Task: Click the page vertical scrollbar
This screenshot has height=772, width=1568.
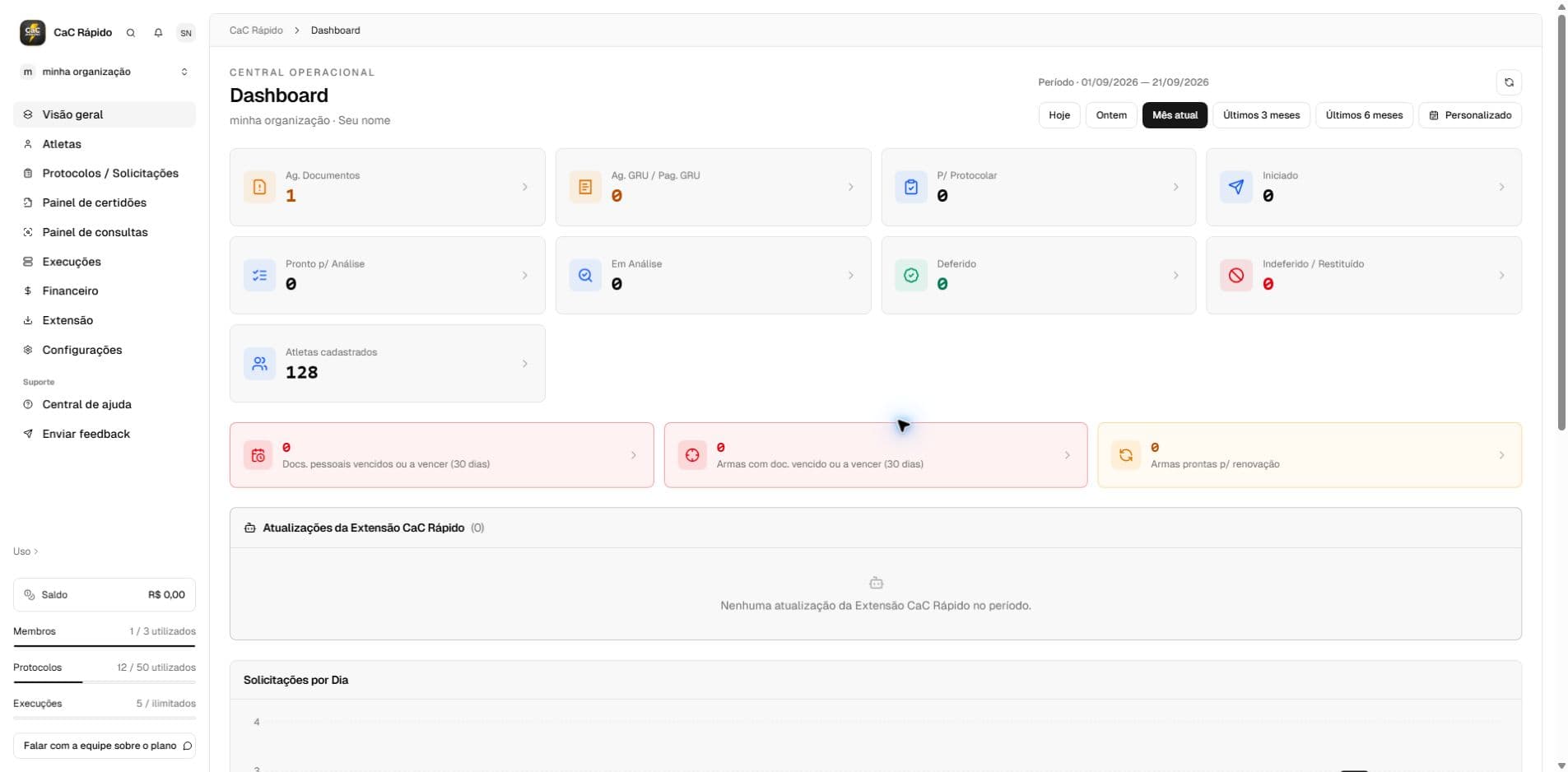Action: tap(1561, 222)
